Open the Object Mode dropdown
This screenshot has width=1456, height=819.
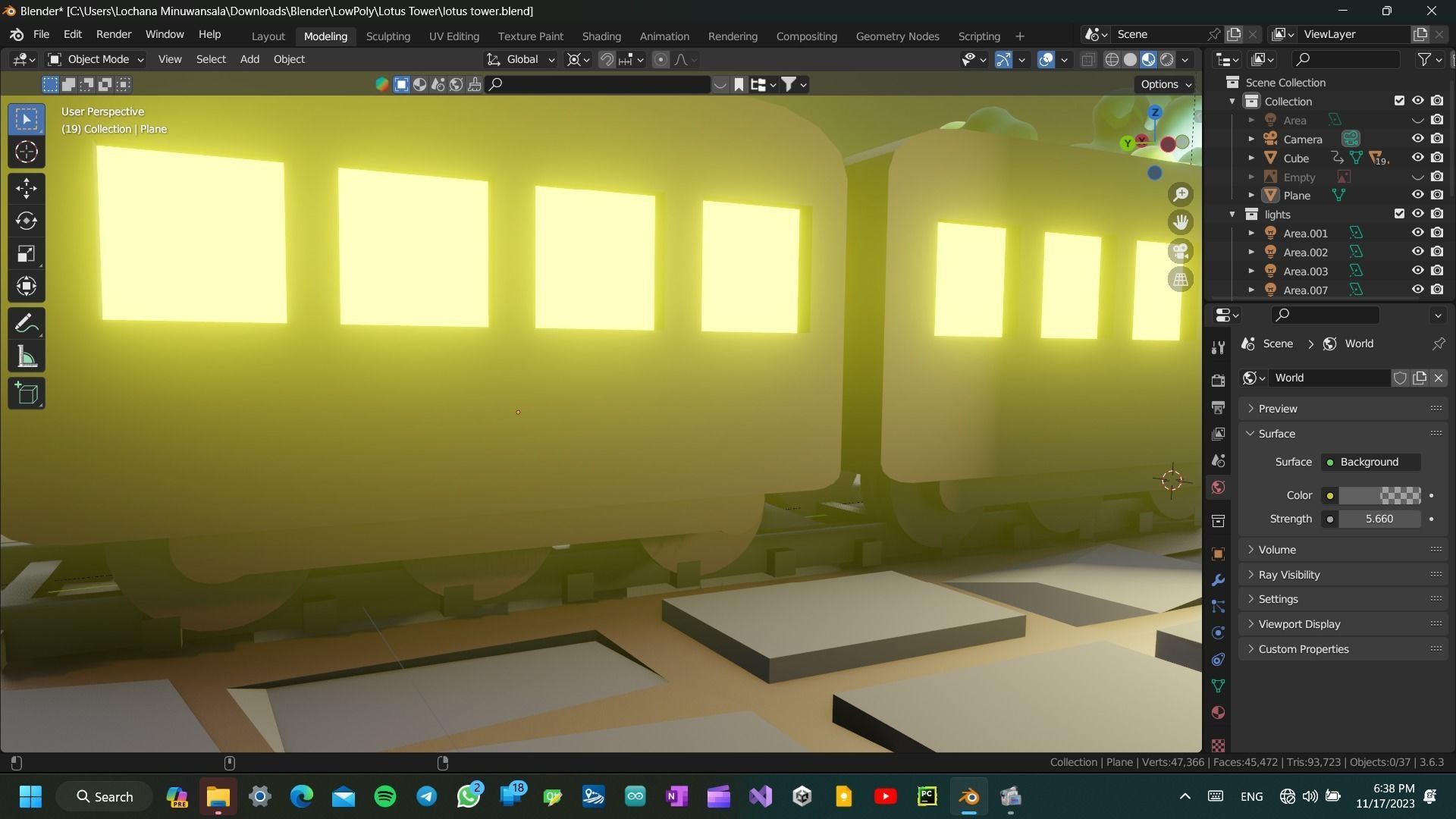tap(96, 59)
